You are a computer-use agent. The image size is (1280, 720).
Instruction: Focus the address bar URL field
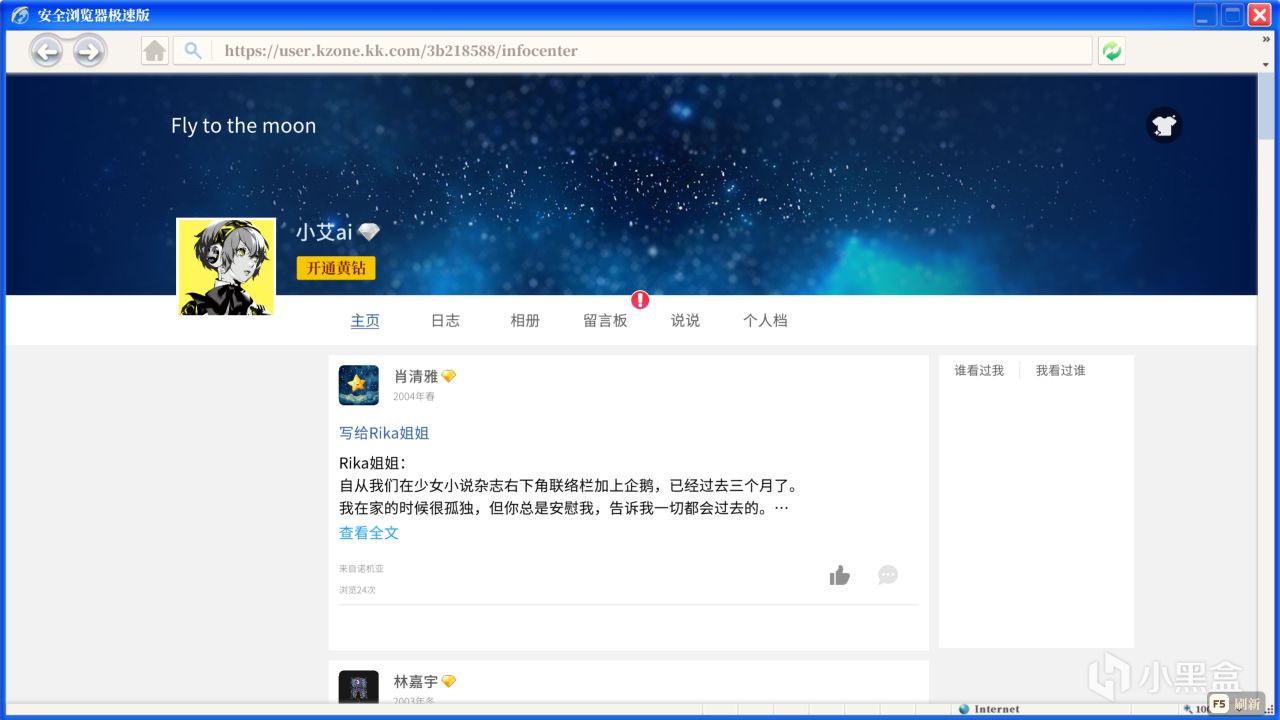632,51
